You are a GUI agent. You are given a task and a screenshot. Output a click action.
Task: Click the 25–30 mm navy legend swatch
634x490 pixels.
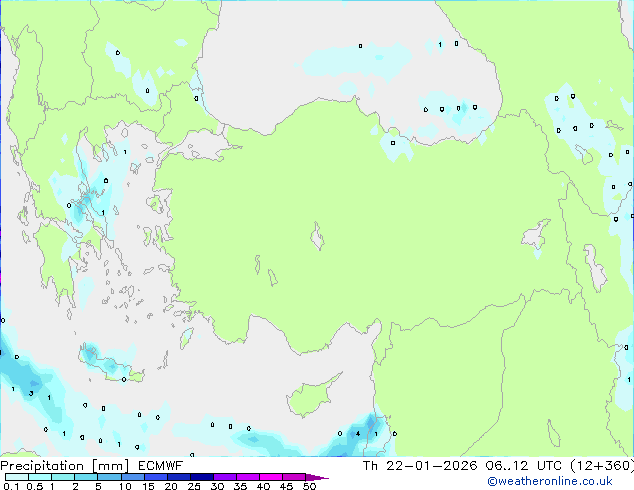(x=201, y=477)
